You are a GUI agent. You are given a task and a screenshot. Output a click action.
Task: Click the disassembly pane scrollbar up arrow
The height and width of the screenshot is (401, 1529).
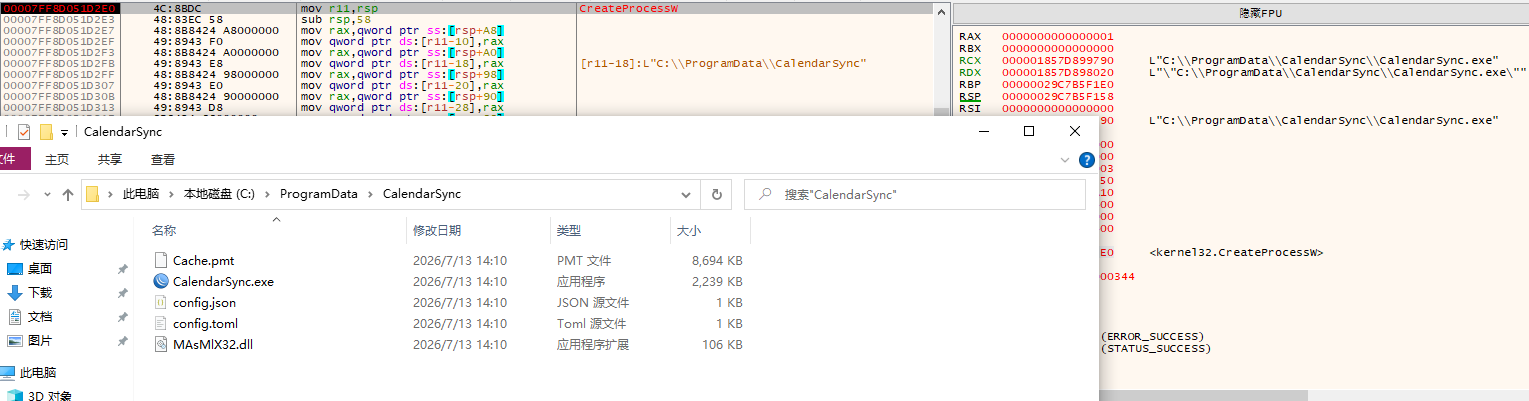(x=939, y=9)
